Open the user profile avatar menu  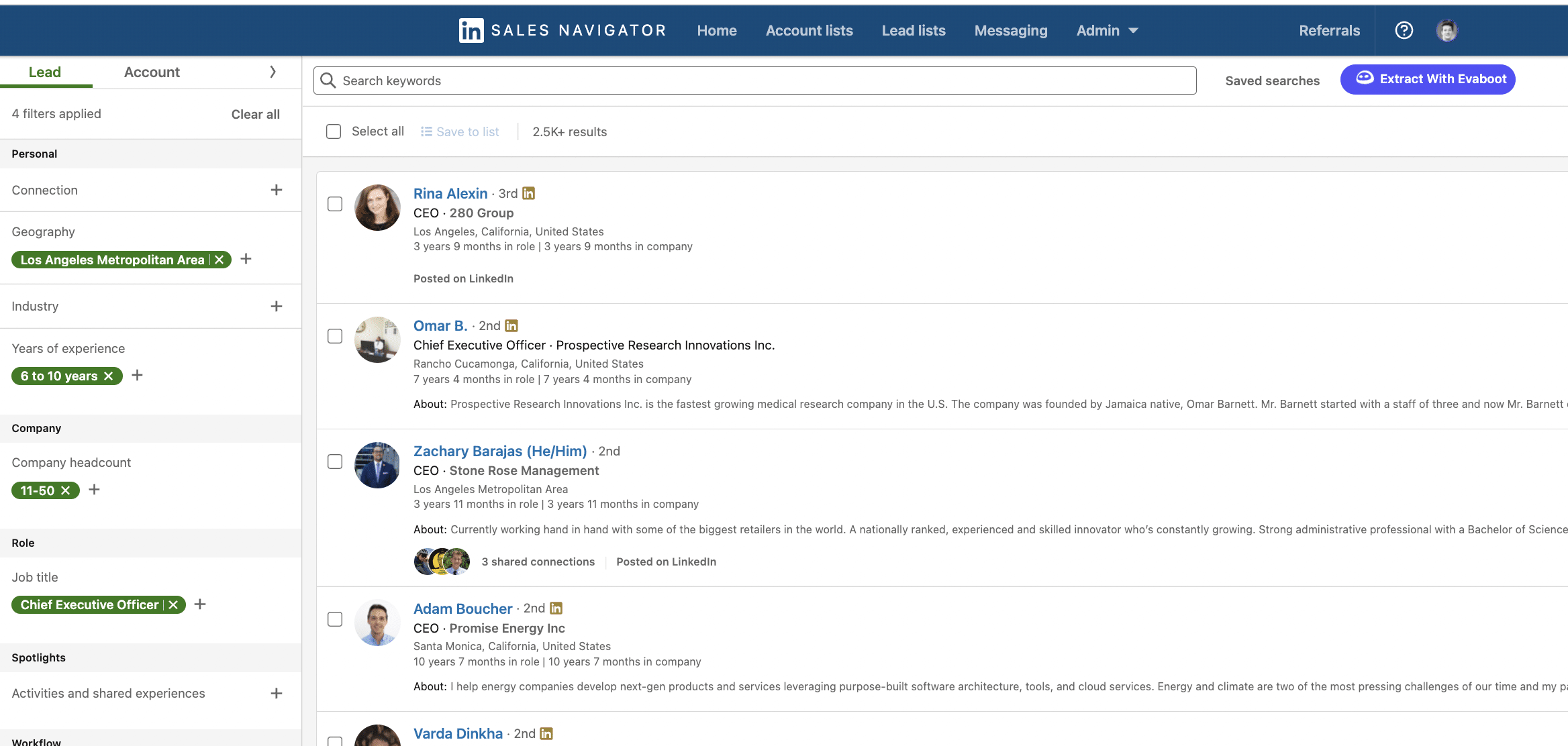tap(1447, 30)
